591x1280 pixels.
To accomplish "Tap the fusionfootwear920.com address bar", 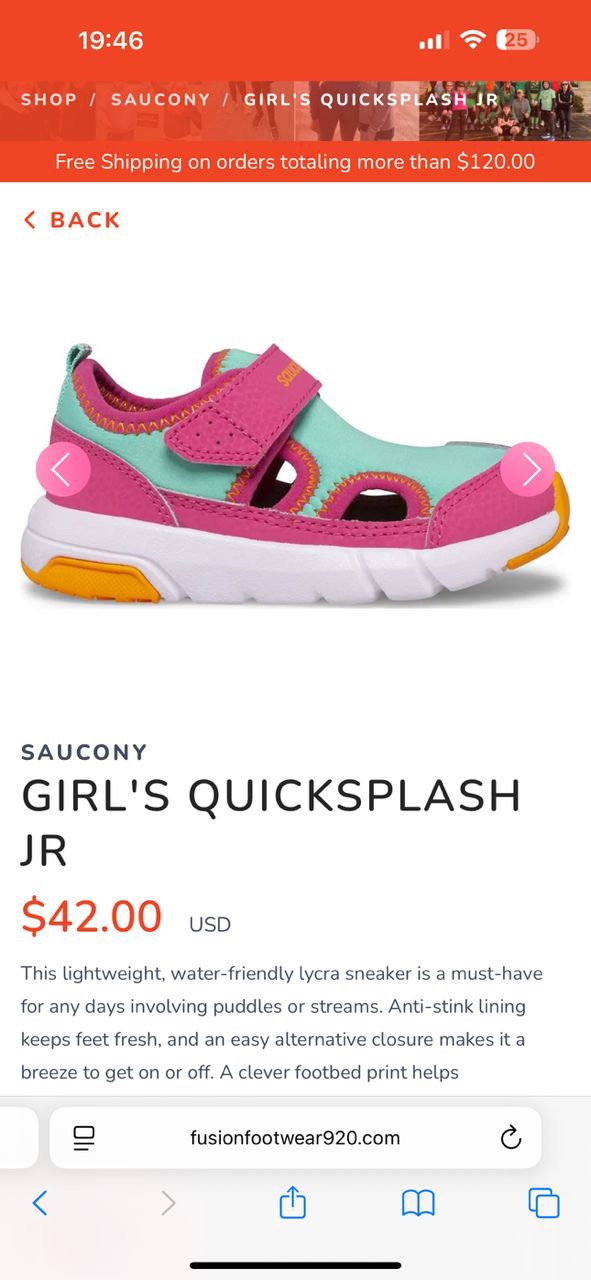I will [295, 1138].
